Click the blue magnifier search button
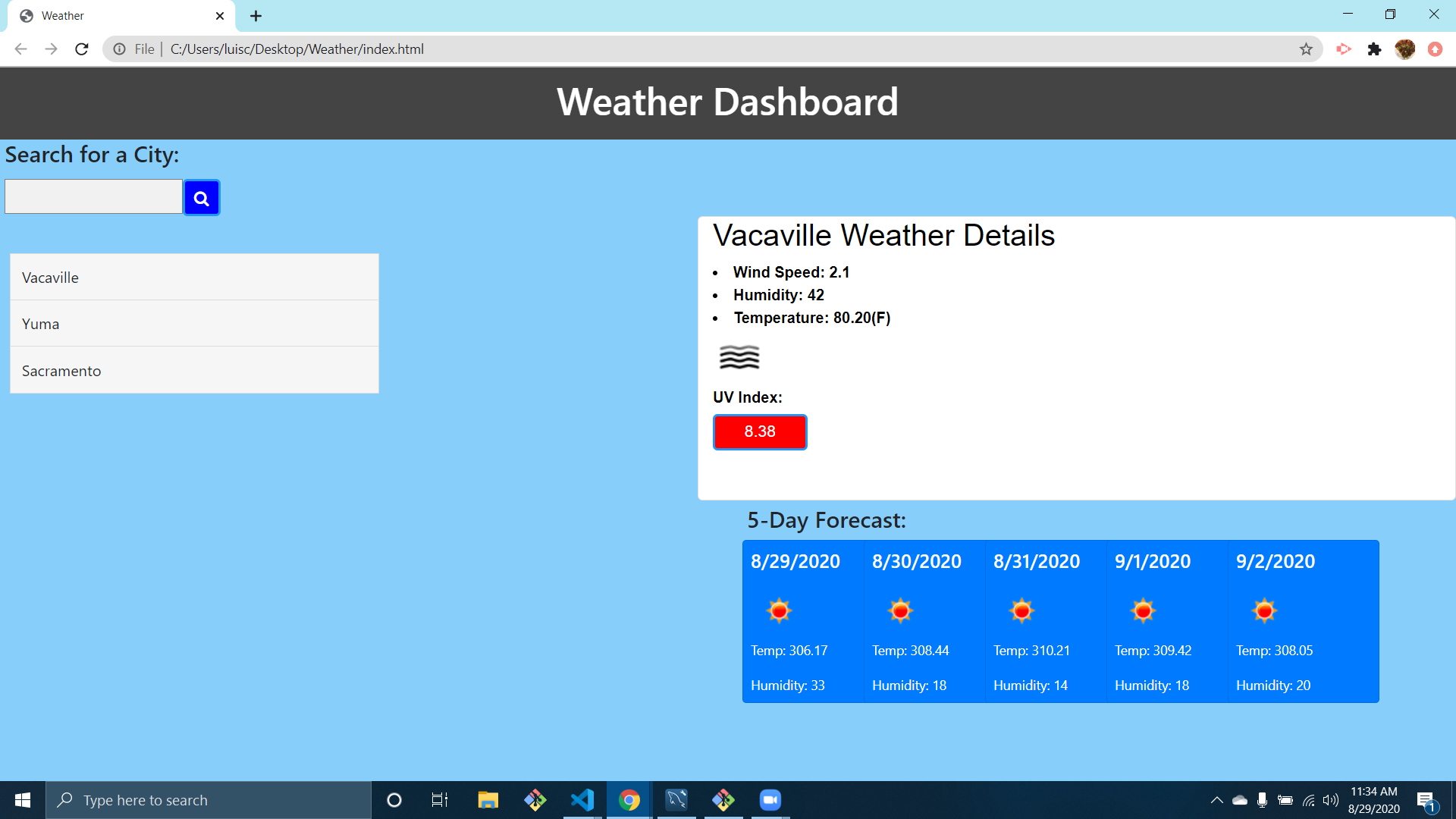1456x819 pixels. tap(201, 198)
